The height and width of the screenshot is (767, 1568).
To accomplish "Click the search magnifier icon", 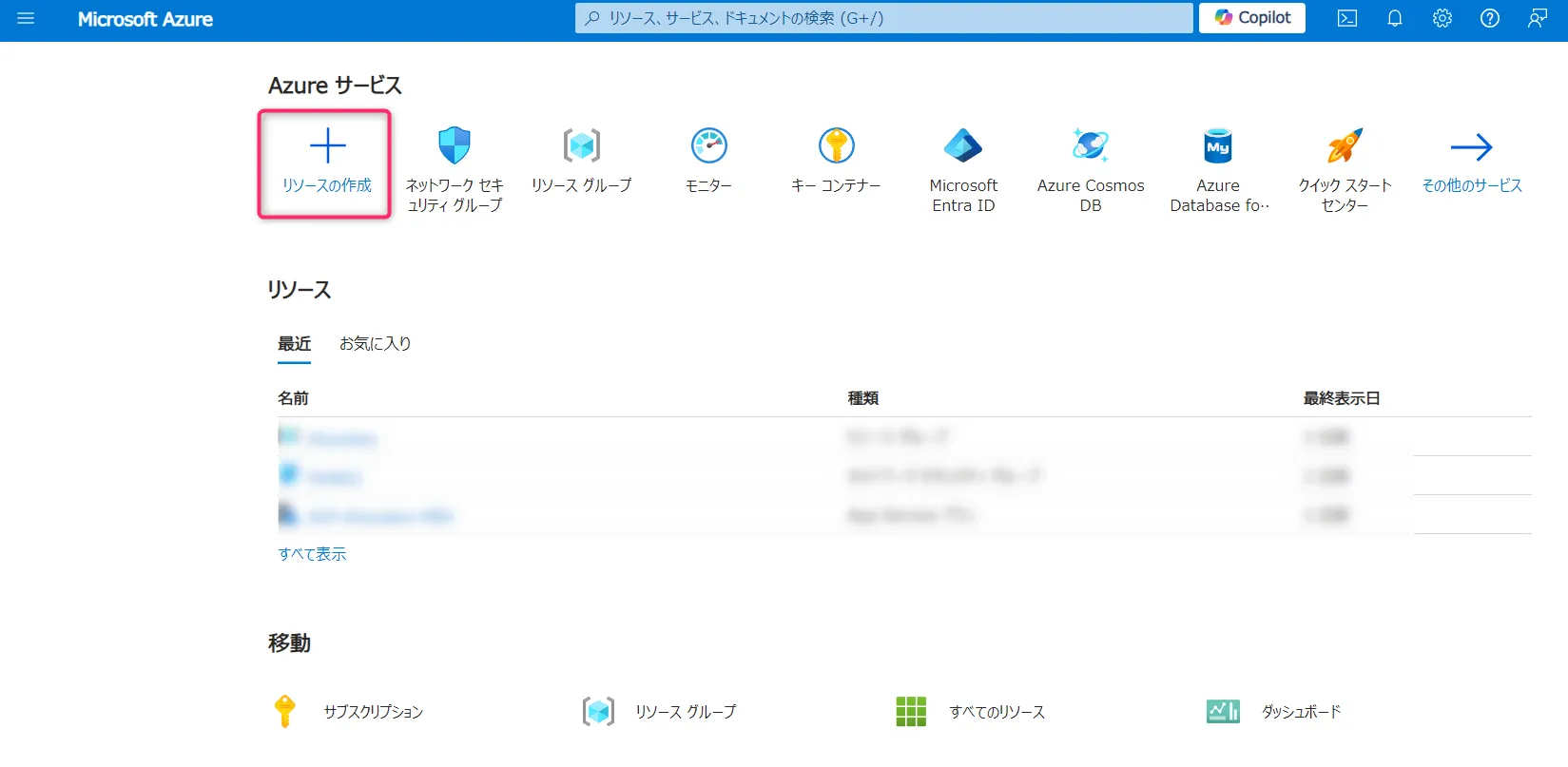I will point(592,18).
